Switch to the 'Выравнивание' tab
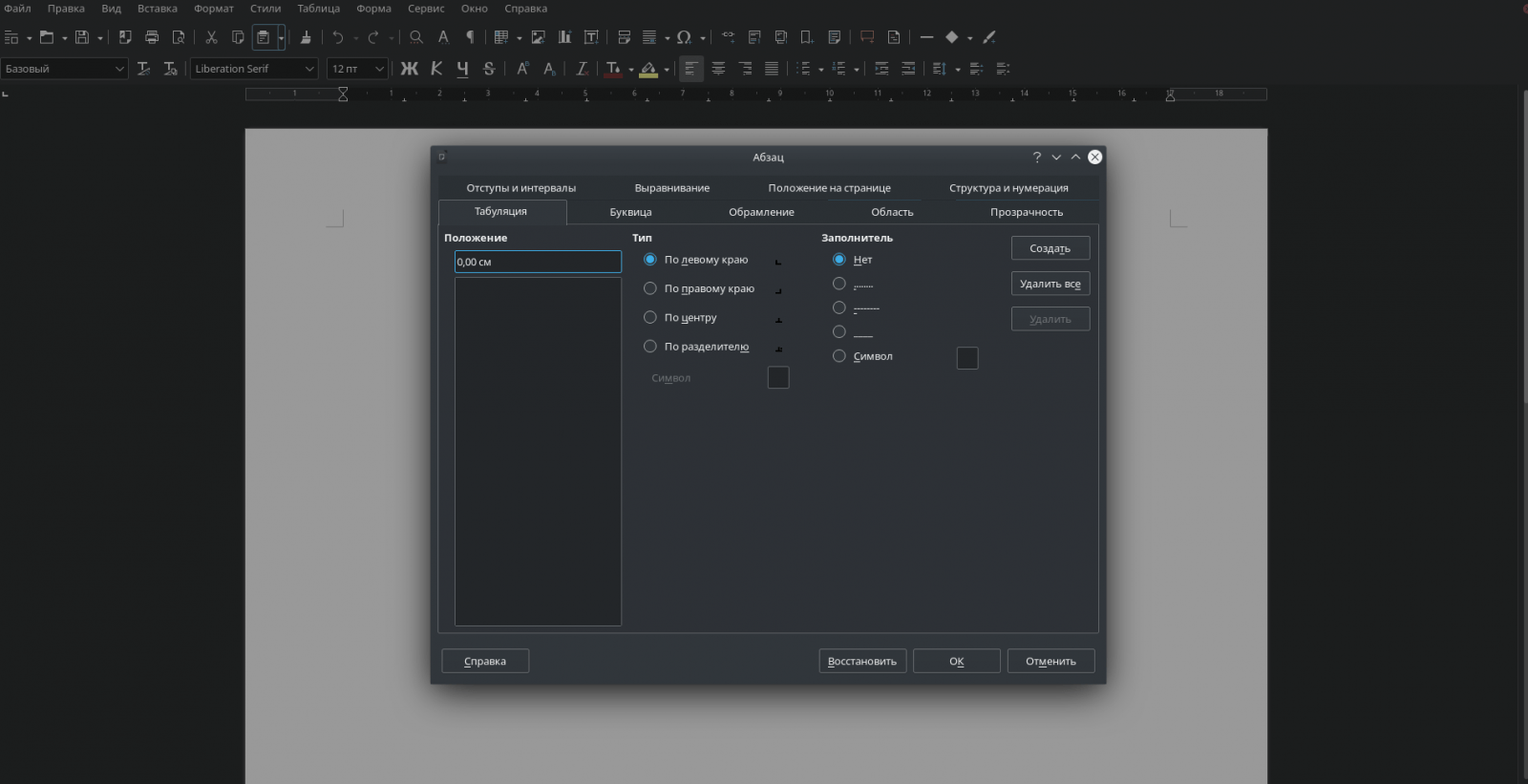Viewport: 1528px width, 784px height. (671, 188)
